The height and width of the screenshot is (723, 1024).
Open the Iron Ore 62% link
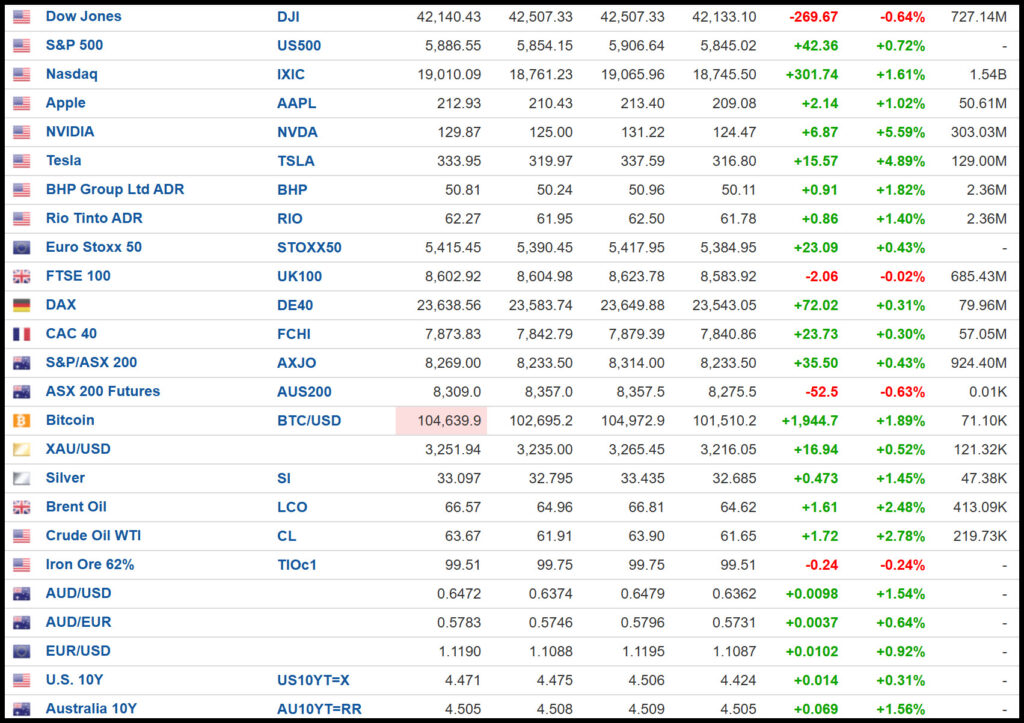(x=89, y=564)
